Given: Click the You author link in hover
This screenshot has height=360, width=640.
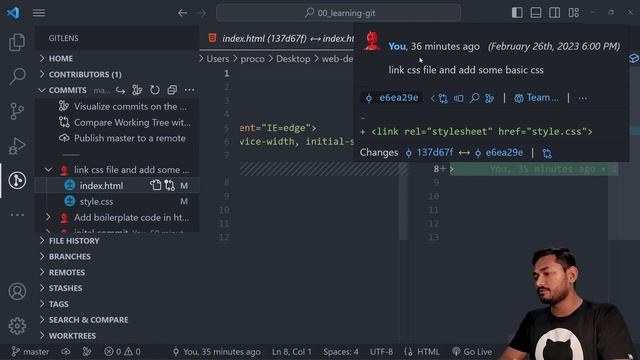Looking at the screenshot, I should (x=397, y=47).
